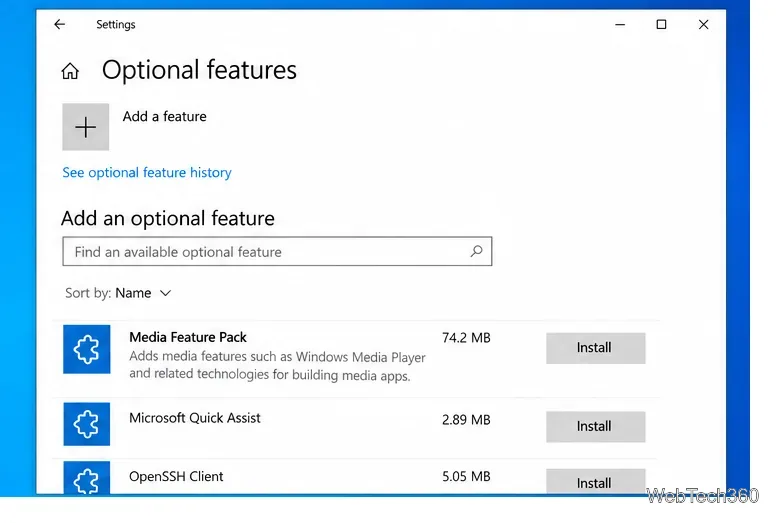This screenshot has height=523, width=776.
Task: Open the Sort by Name dropdown
Action: (118, 293)
